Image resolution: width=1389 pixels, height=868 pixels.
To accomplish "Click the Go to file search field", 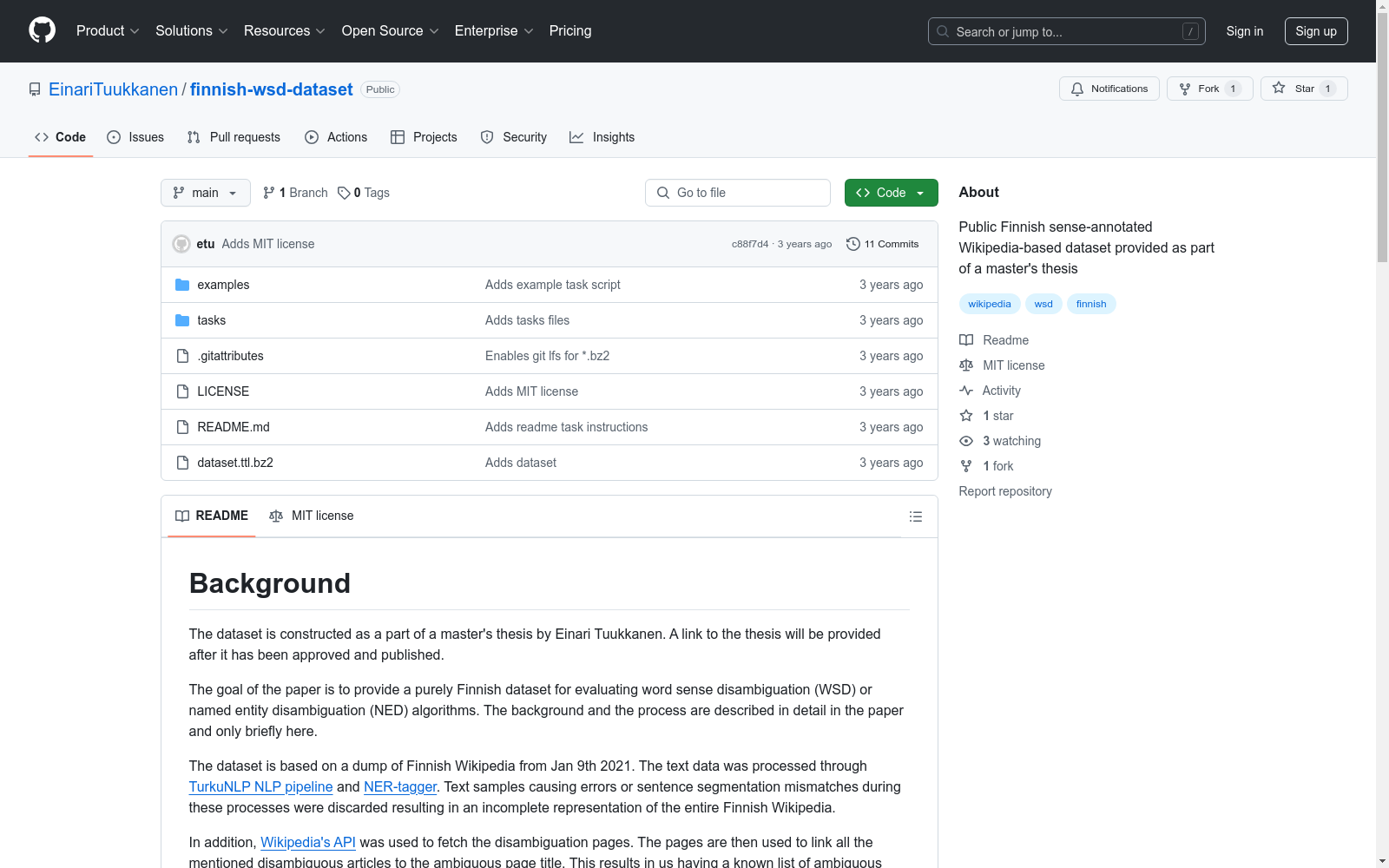I will (738, 193).
